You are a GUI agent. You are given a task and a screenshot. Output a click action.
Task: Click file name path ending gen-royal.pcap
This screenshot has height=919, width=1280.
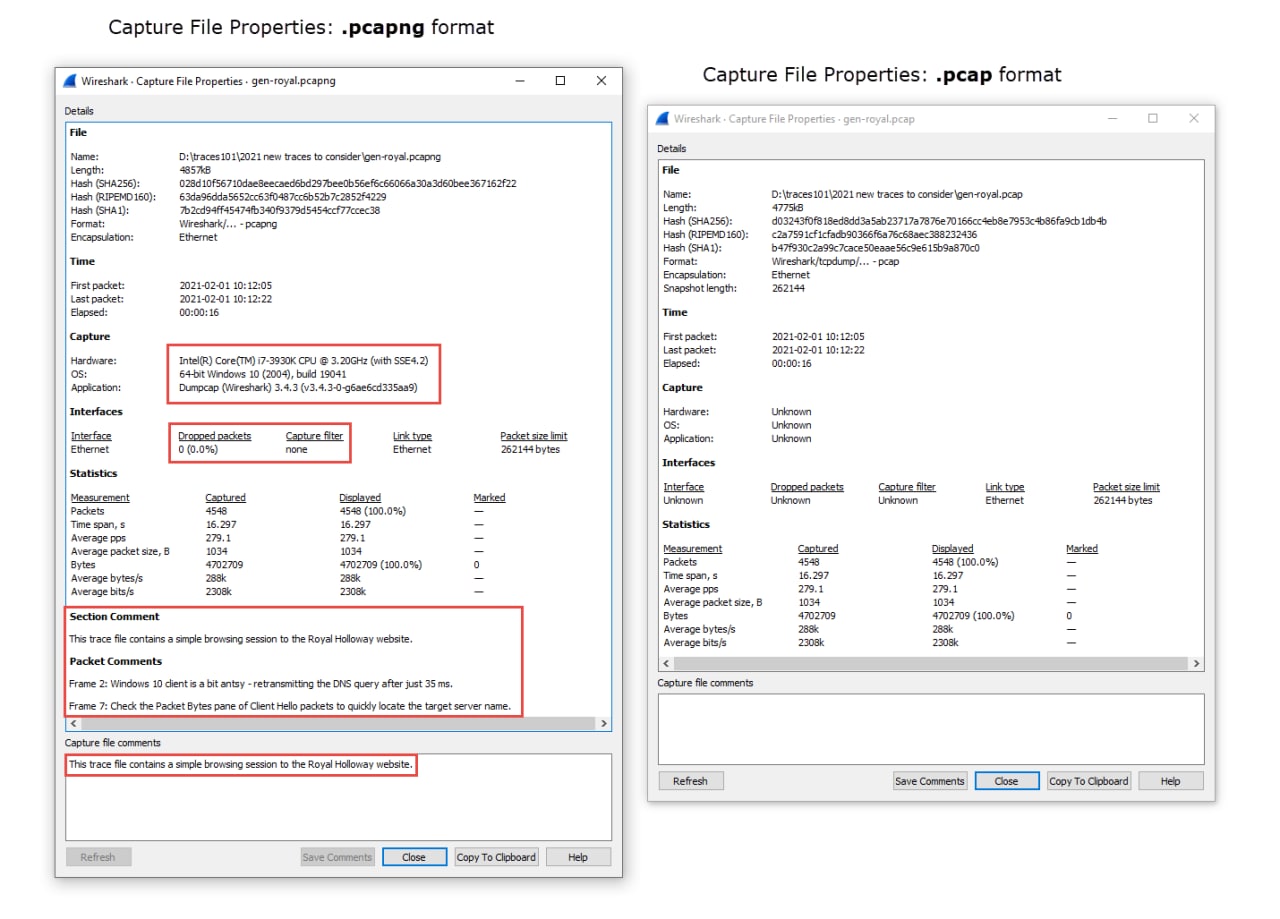[x=897, y=194]
